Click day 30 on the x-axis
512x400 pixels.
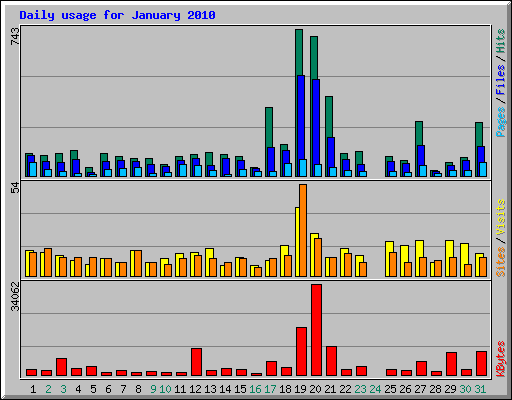pyautogui.click(x=465, y=389)
